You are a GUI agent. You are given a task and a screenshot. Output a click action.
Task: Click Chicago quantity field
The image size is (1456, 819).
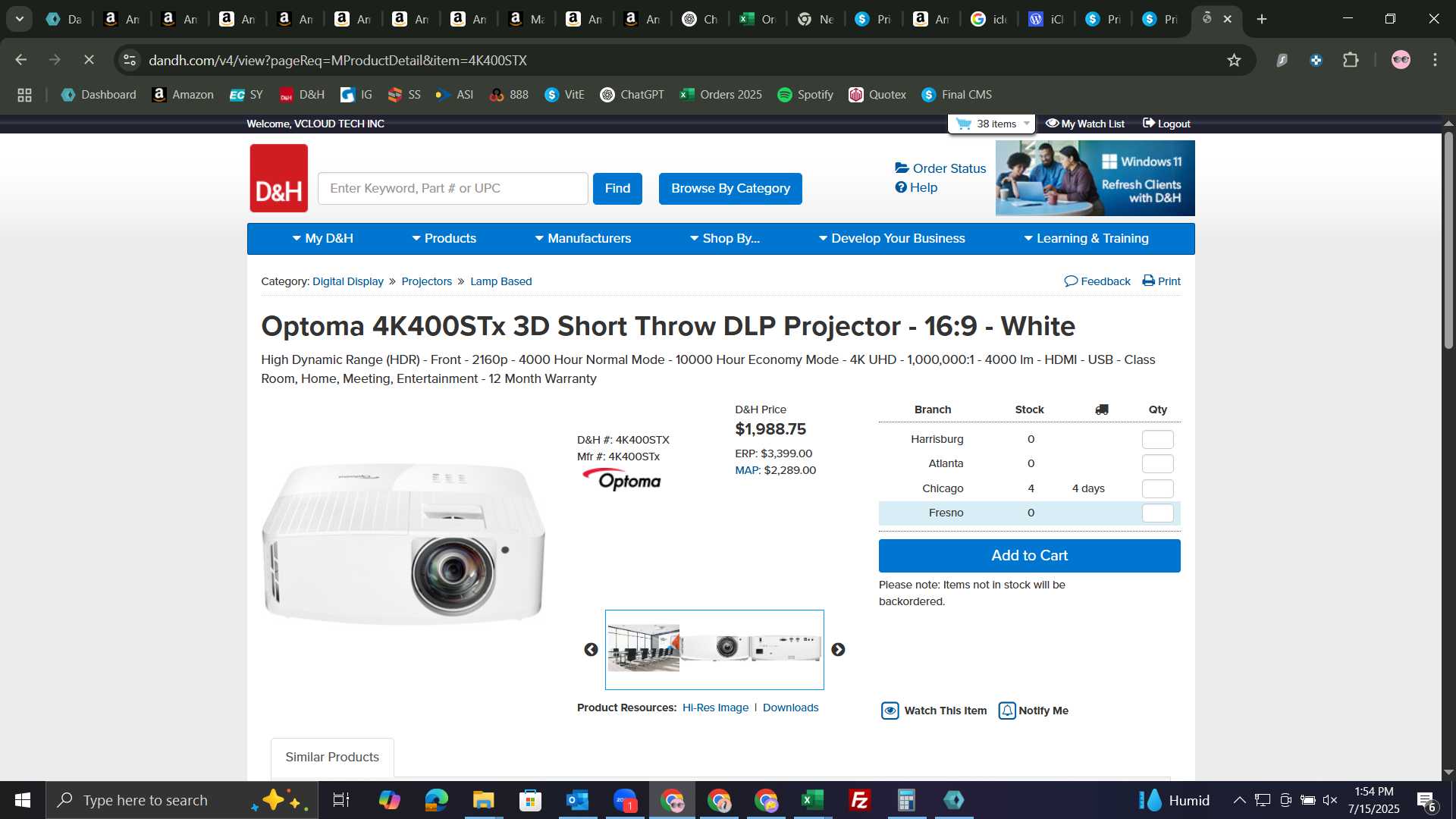tap(1157, 488)
